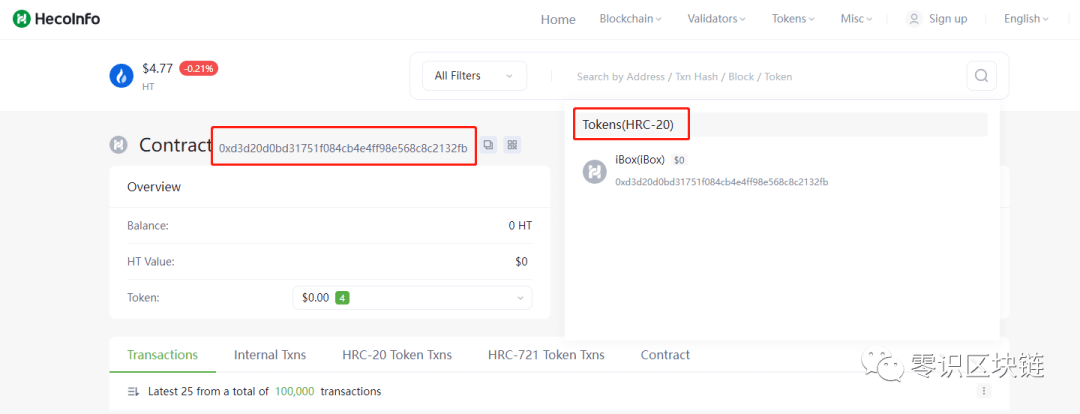Screen dimensions: 1080x414
Task: Click the iBox token logo icon
Action: pyautogui.click(x=595, y=171)
